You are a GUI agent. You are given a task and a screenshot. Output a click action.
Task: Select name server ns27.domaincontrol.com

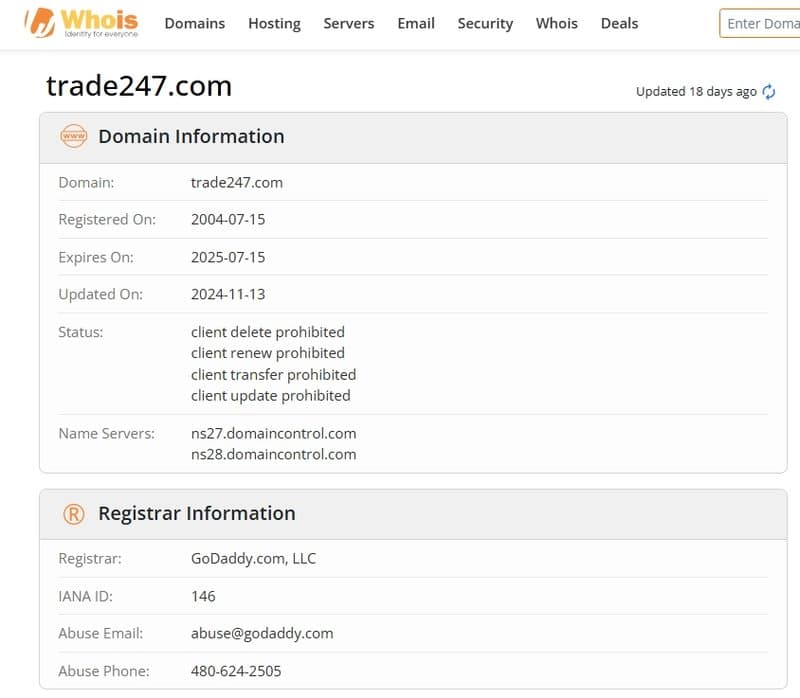273,434
